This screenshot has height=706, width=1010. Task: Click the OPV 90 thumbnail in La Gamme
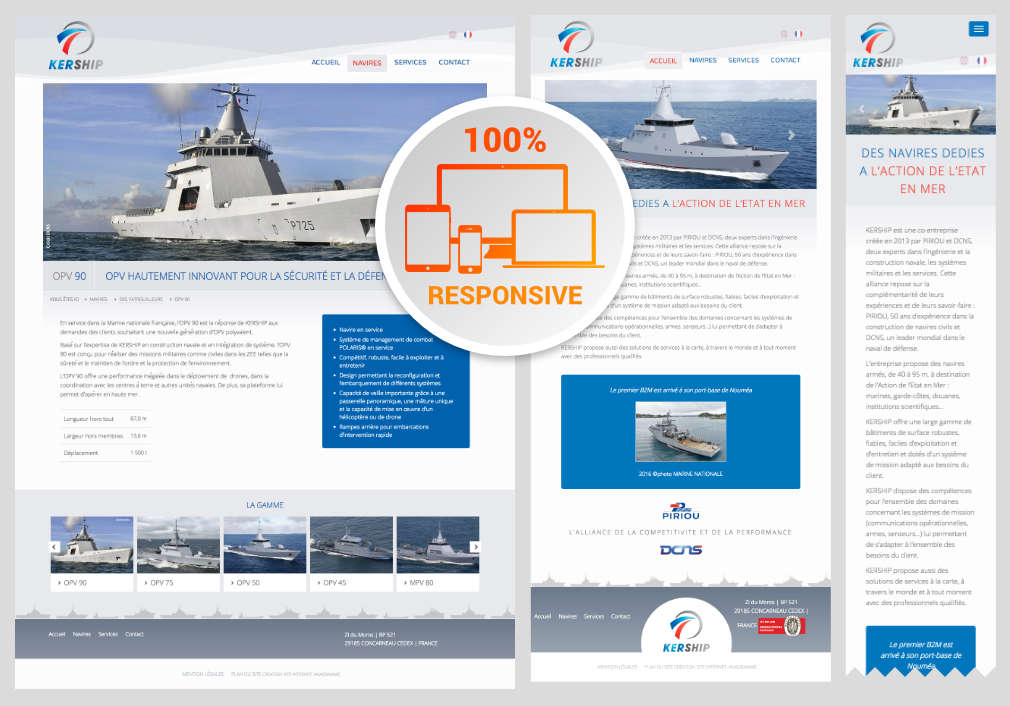pyautogui.click(x=92, y=544)
